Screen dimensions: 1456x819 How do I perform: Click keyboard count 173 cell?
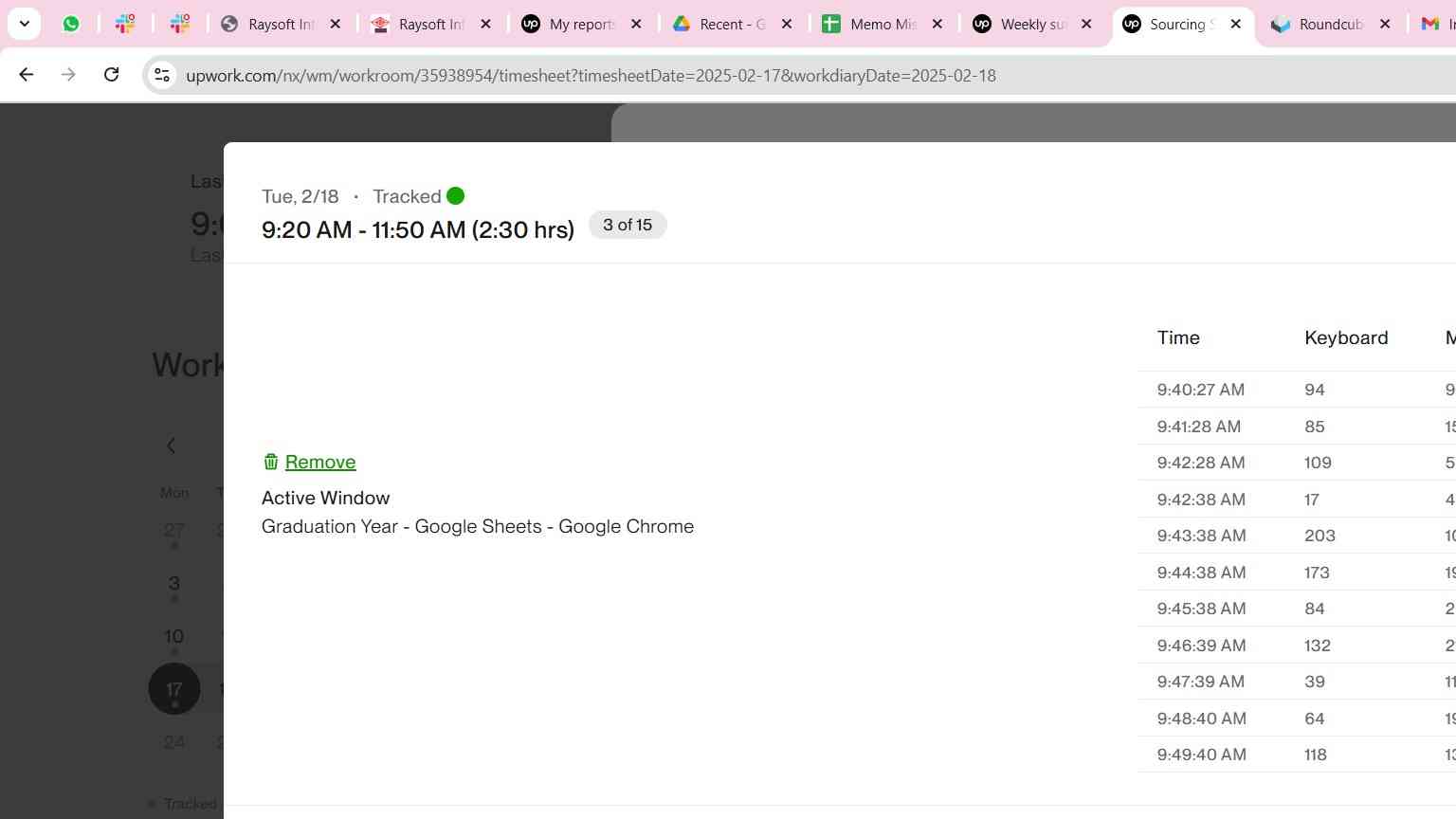pos(1317,573)
